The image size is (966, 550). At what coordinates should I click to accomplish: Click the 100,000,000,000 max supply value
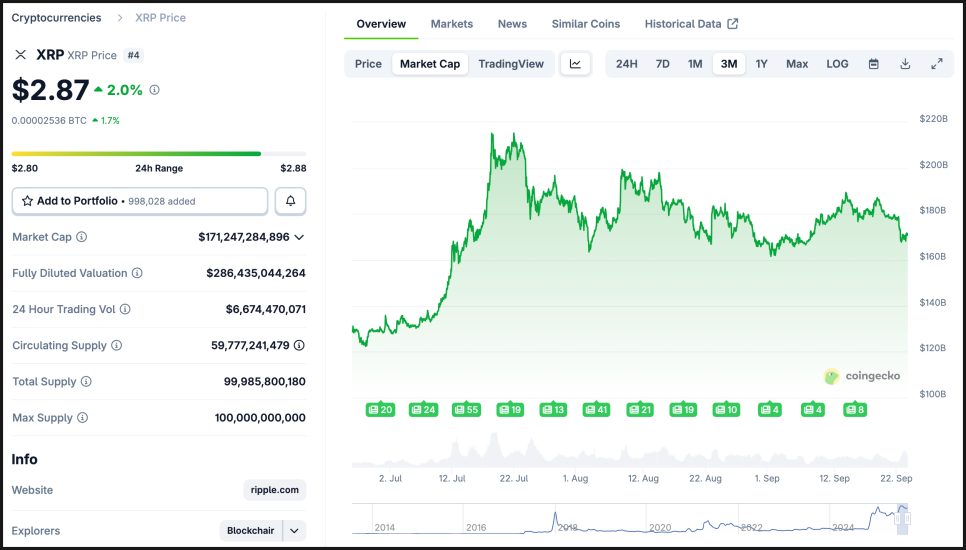[x=260, y=418]
